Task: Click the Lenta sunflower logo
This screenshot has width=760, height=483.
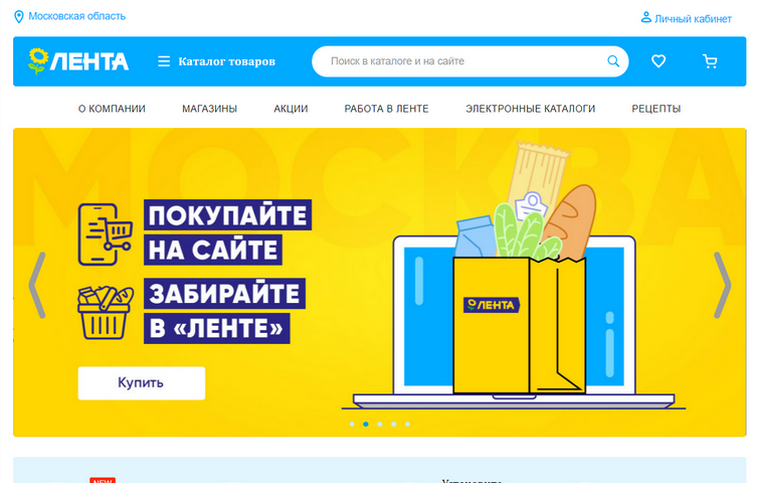Action: tap(79, 61)
